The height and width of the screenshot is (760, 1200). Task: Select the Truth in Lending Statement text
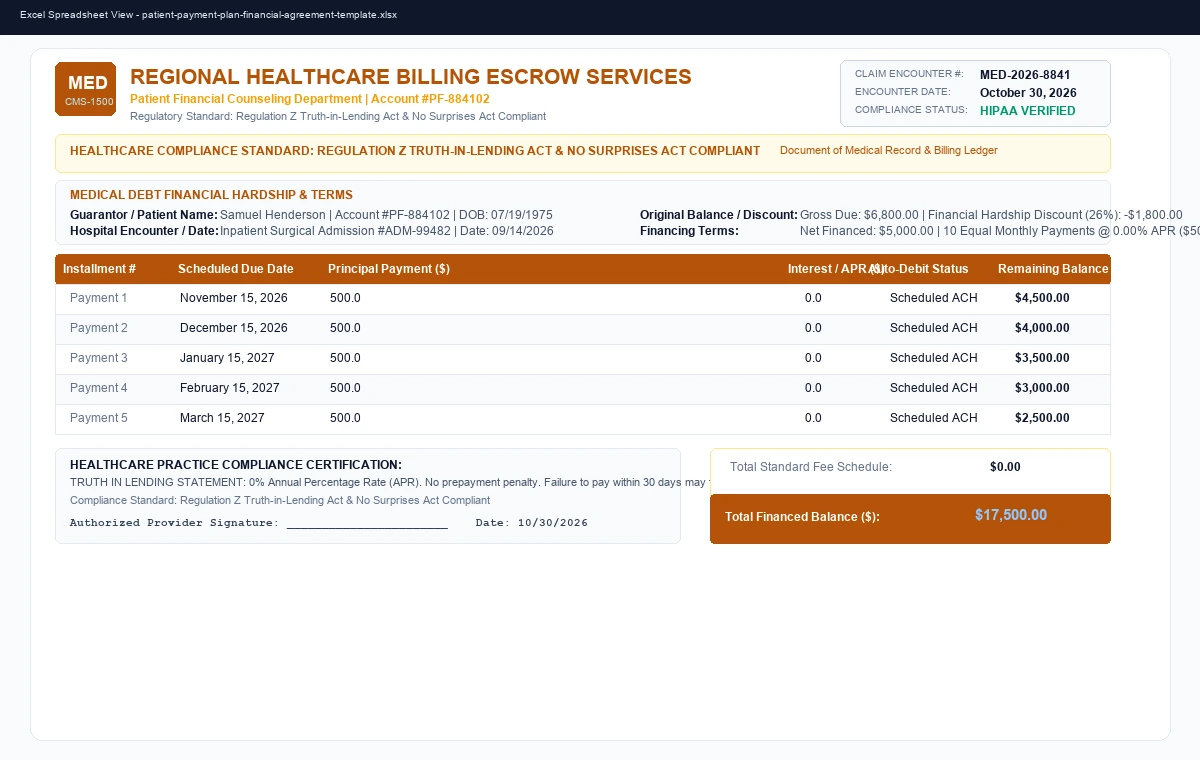[x=390, y=482]
